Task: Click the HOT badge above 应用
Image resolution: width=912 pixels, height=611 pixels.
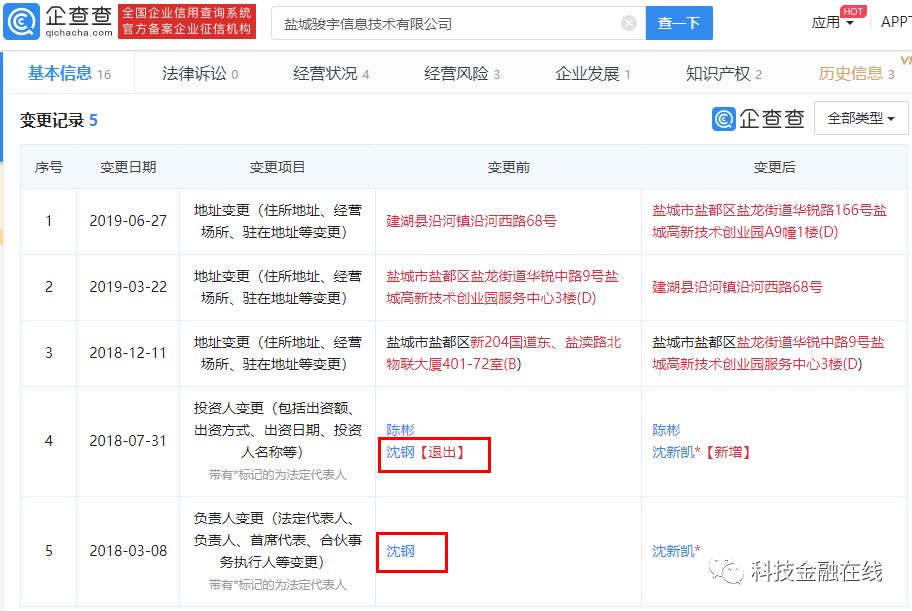Action: [x=853, y=11]
